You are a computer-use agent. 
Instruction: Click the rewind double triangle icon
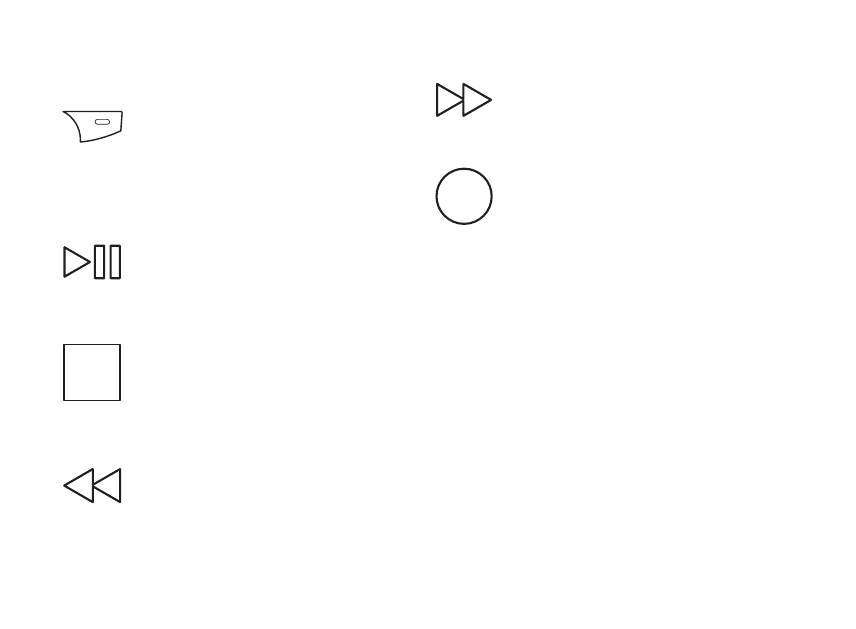92,485
